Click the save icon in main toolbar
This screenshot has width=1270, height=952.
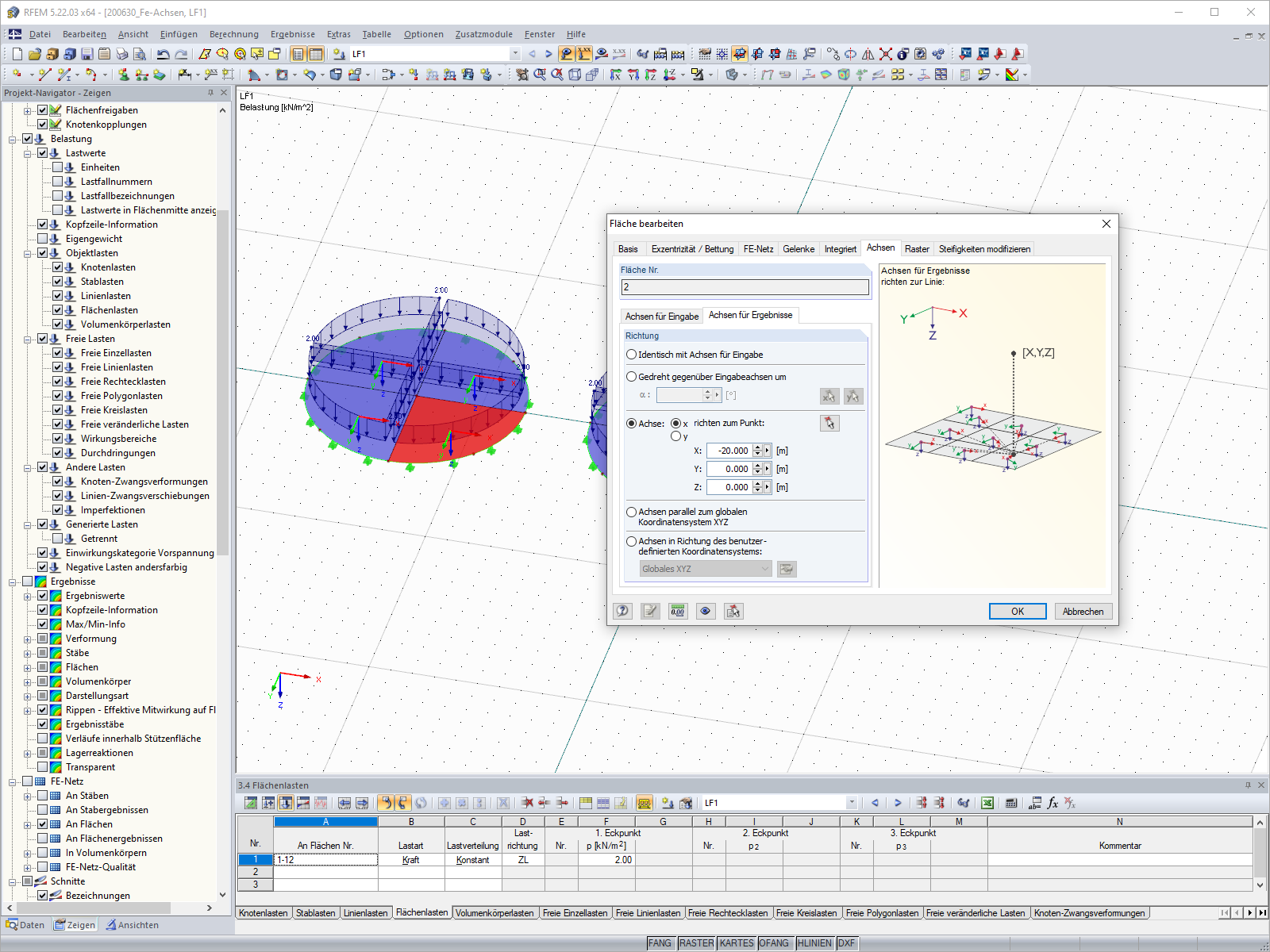87,54
